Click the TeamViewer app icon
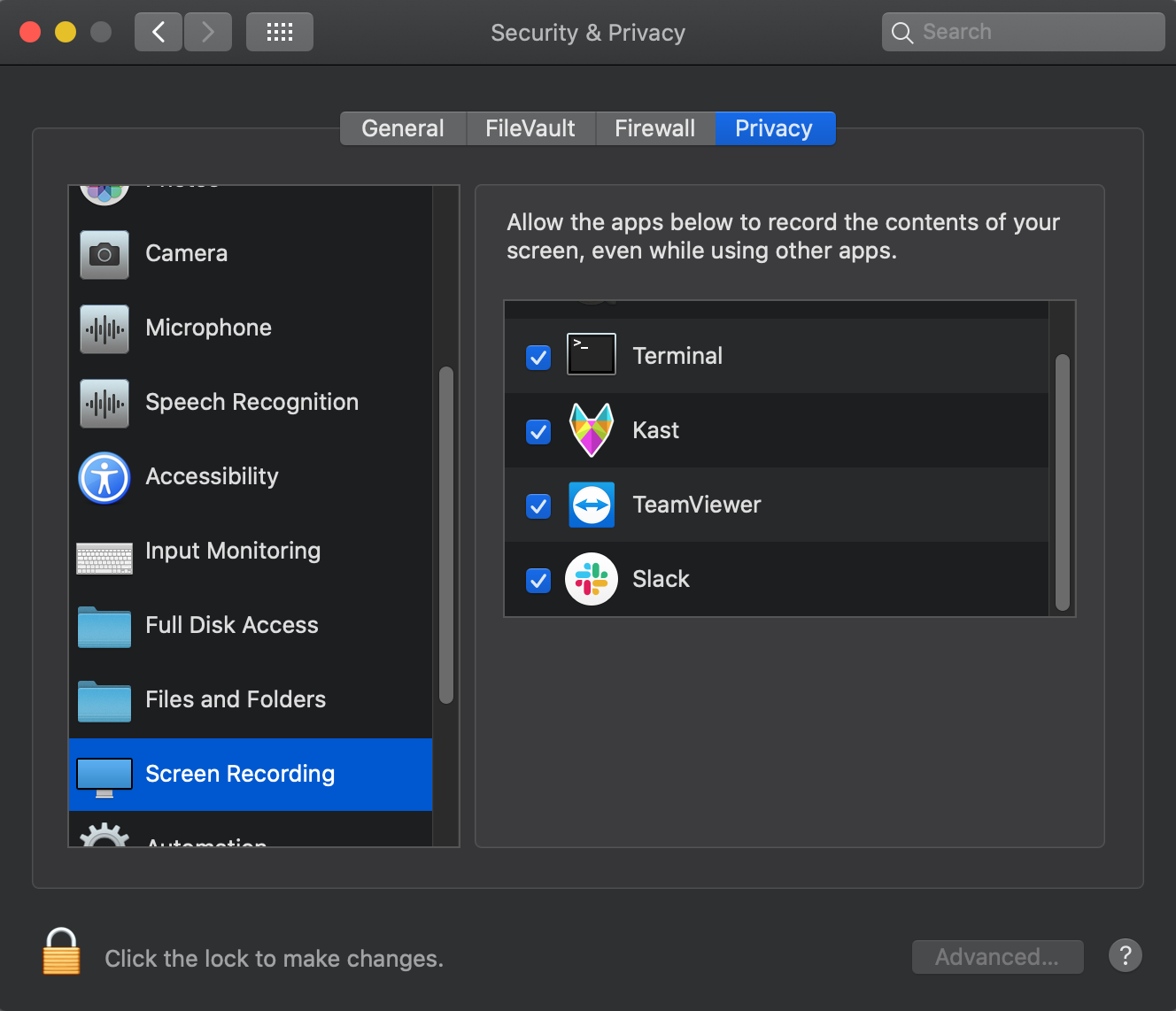The height and width of the screenshot is (1011, 1176). point(592,505)
